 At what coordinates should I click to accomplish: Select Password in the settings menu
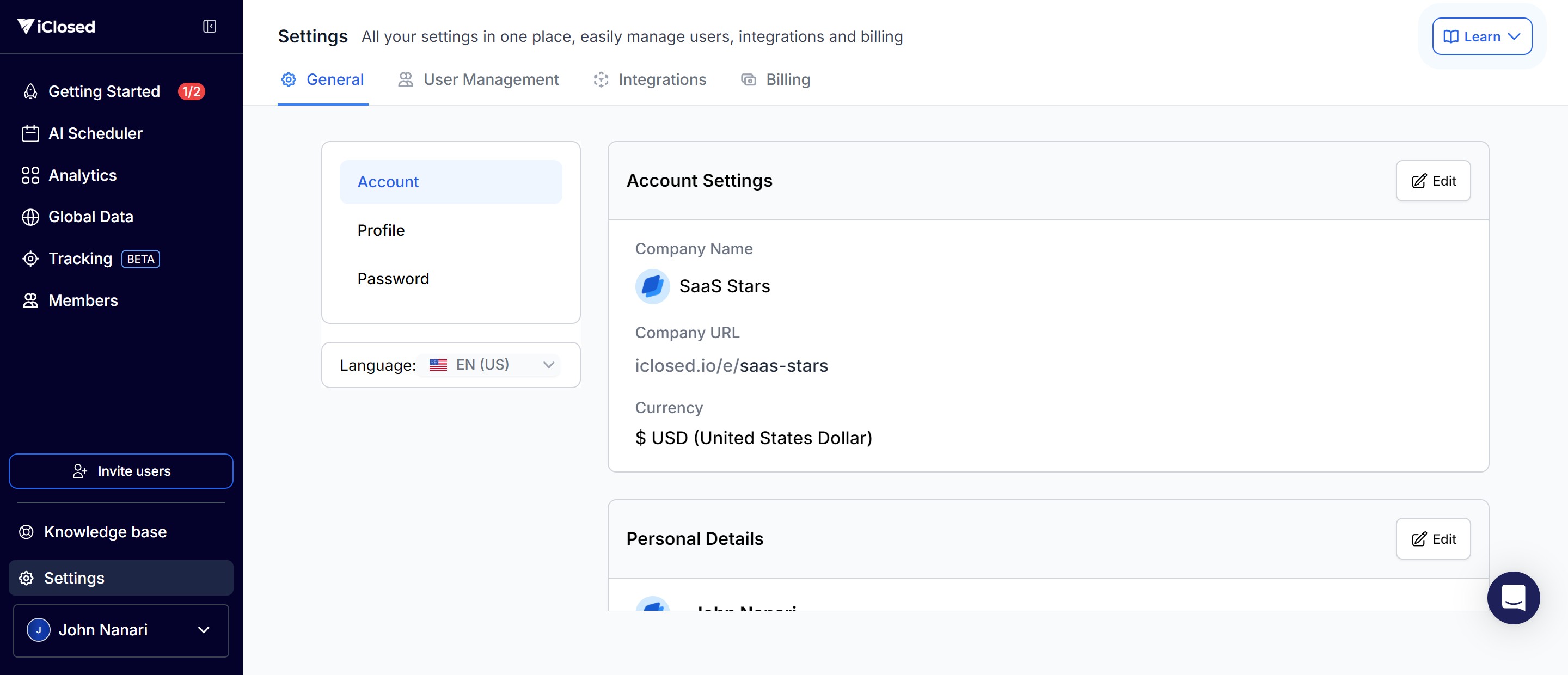[393, 279]
